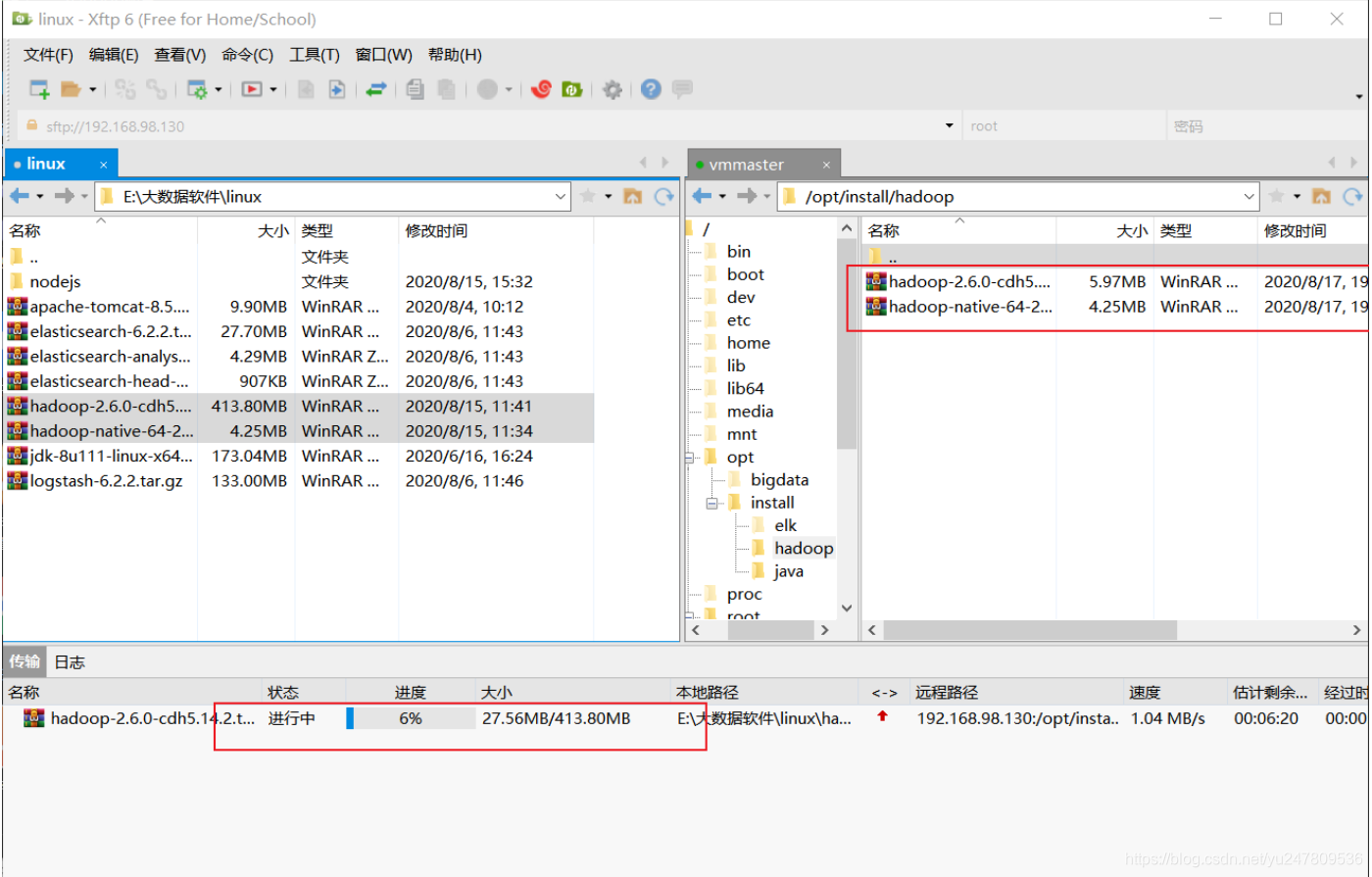Screen dimensions: 1372x877
Task: Click the blue Help question mark icon
Action: point(651,89)
